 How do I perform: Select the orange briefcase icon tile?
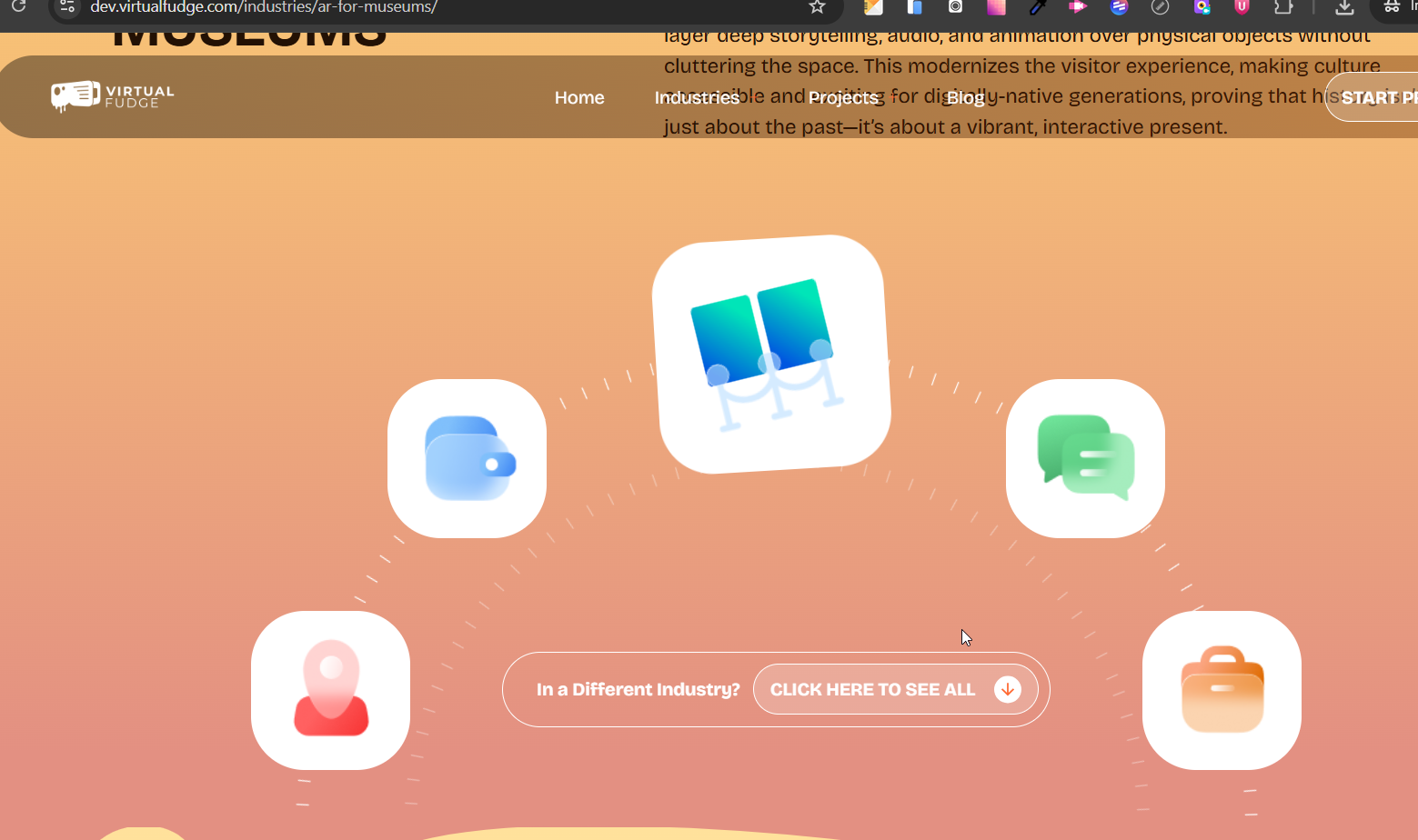(1222, 690)
